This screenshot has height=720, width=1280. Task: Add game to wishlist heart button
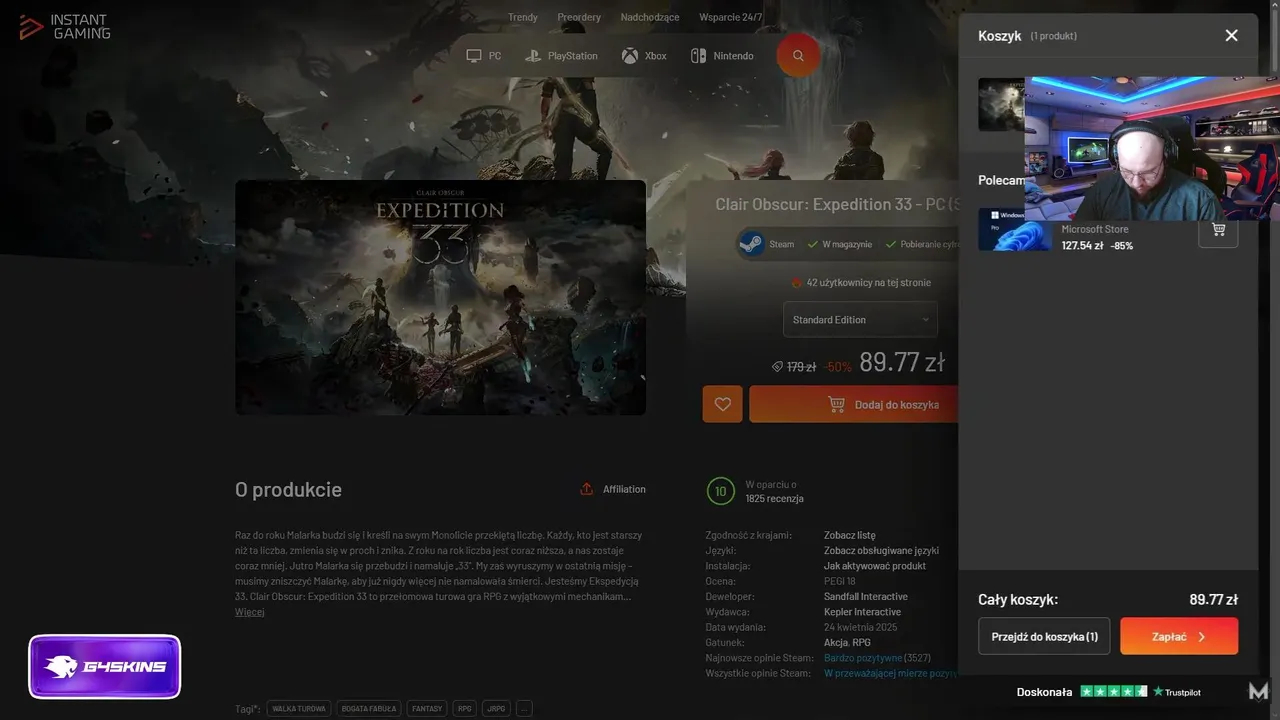point(722,404)
